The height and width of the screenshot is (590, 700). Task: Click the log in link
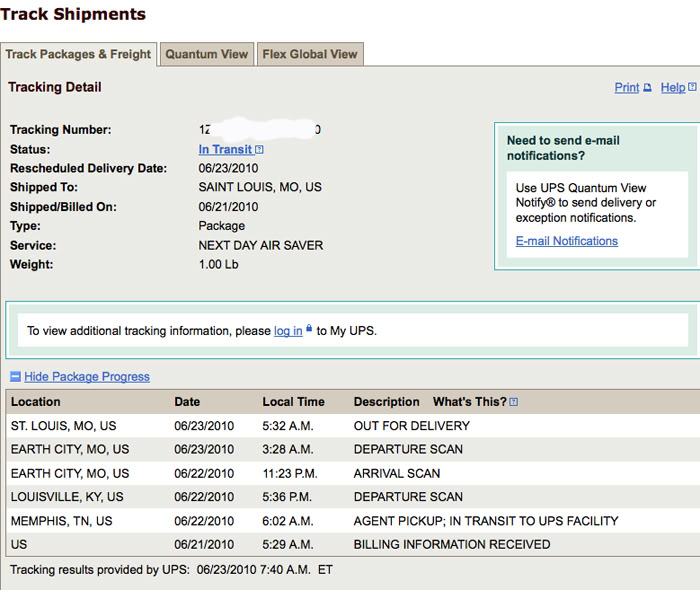(x=288, y=331)
